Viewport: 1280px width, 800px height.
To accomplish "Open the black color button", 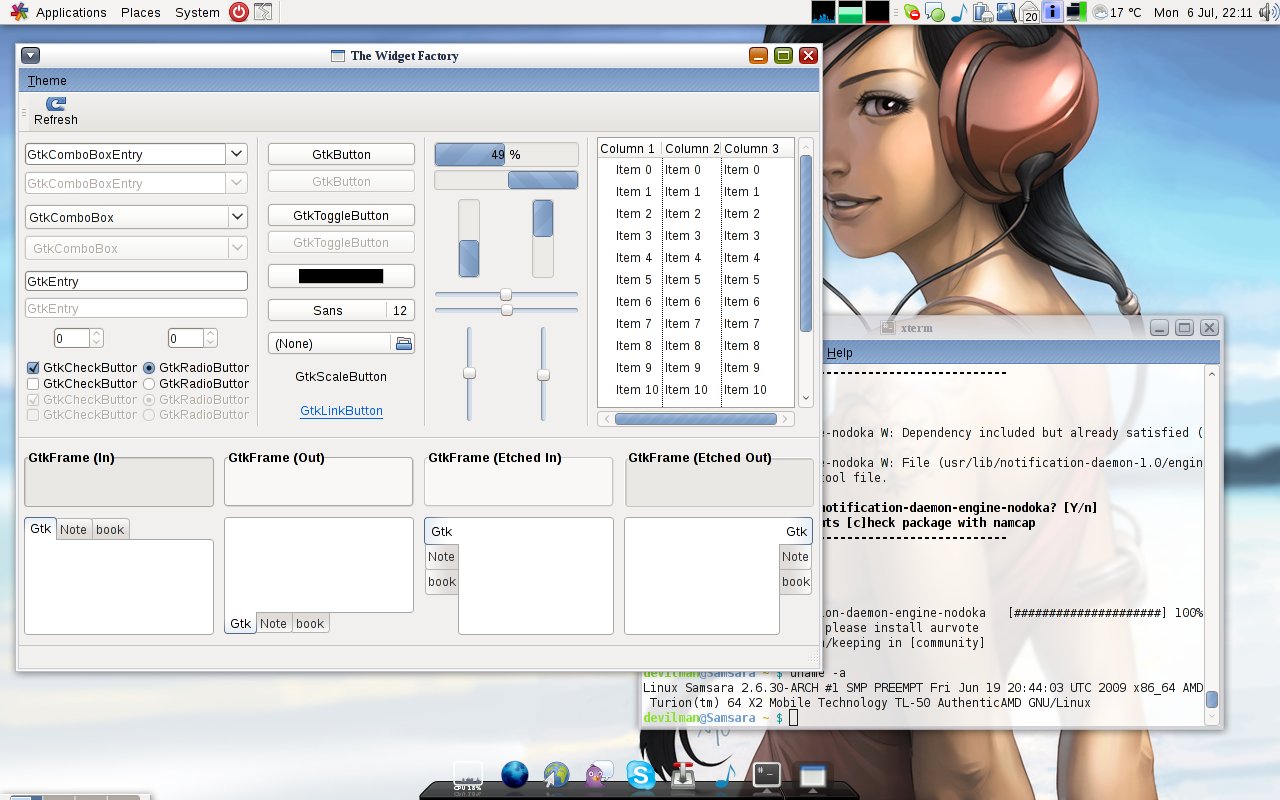I will 341,276.
